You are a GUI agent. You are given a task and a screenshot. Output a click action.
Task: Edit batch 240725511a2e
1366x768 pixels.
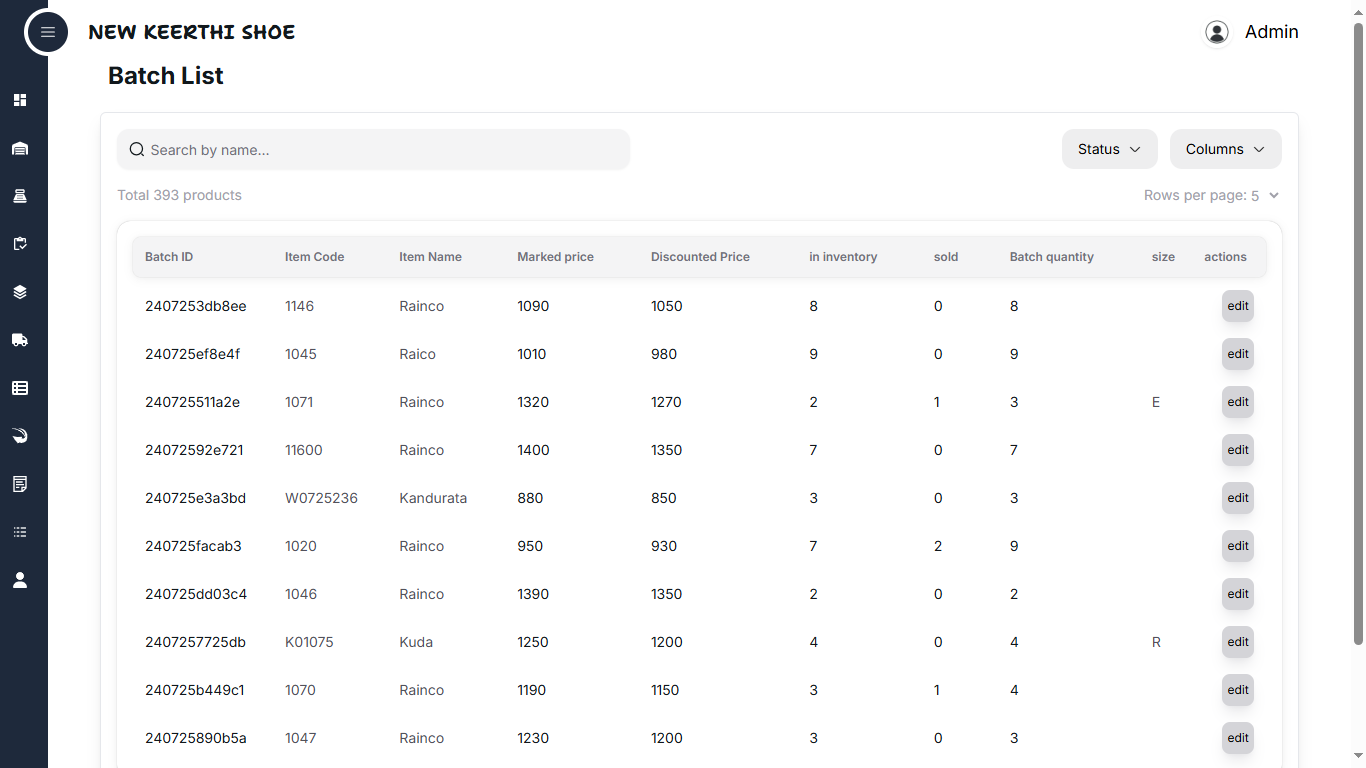(1238, 402)
